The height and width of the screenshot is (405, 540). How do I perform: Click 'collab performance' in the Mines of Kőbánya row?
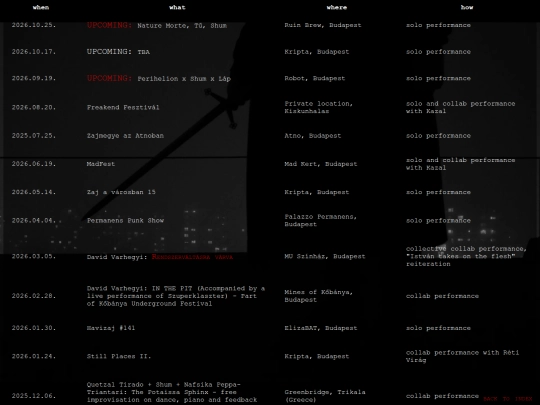click(443, 296)
